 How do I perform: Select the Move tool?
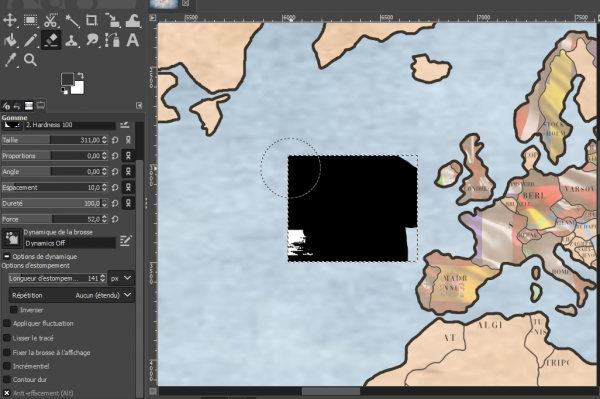[x=10, y=20]
